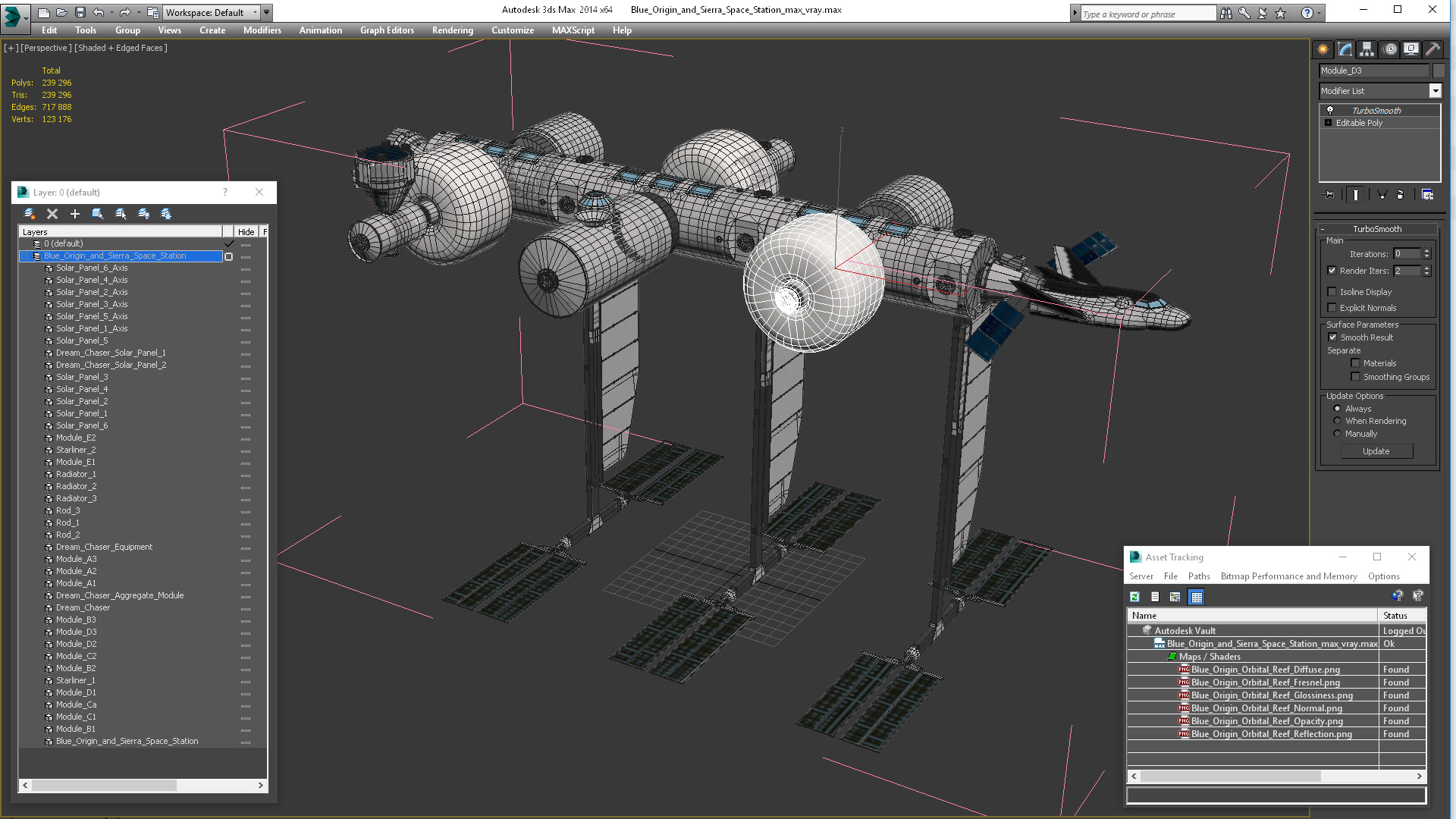Image resolution: width=1456 pixels, height=819 pixels.
Task: Click Table View icon in Asset Tracking toolbar
Action: click(x=1196, y=597)
